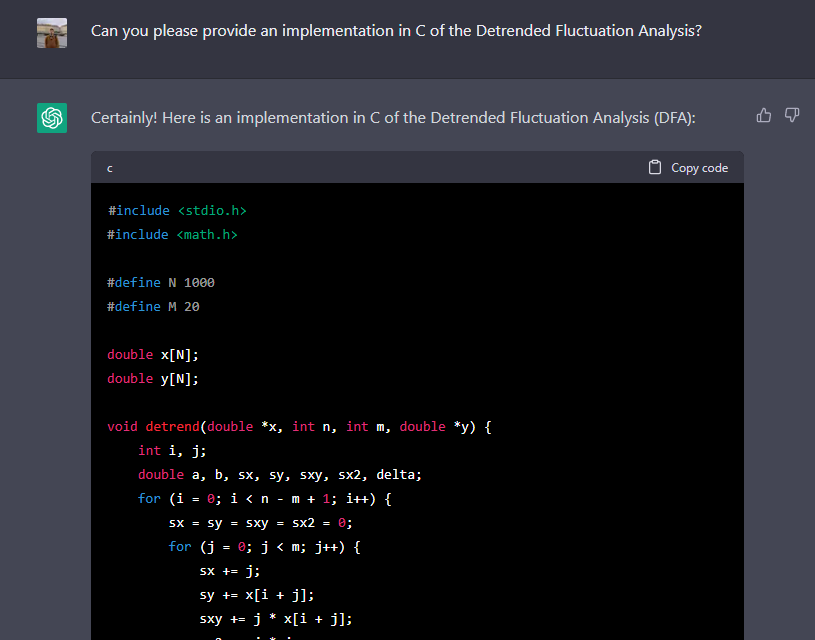The width and height of the screenshot is (815, 640).
Task: Click the line "sx = sy = sxy = sx2 = 0;"
Action: (x=260, y=523)
